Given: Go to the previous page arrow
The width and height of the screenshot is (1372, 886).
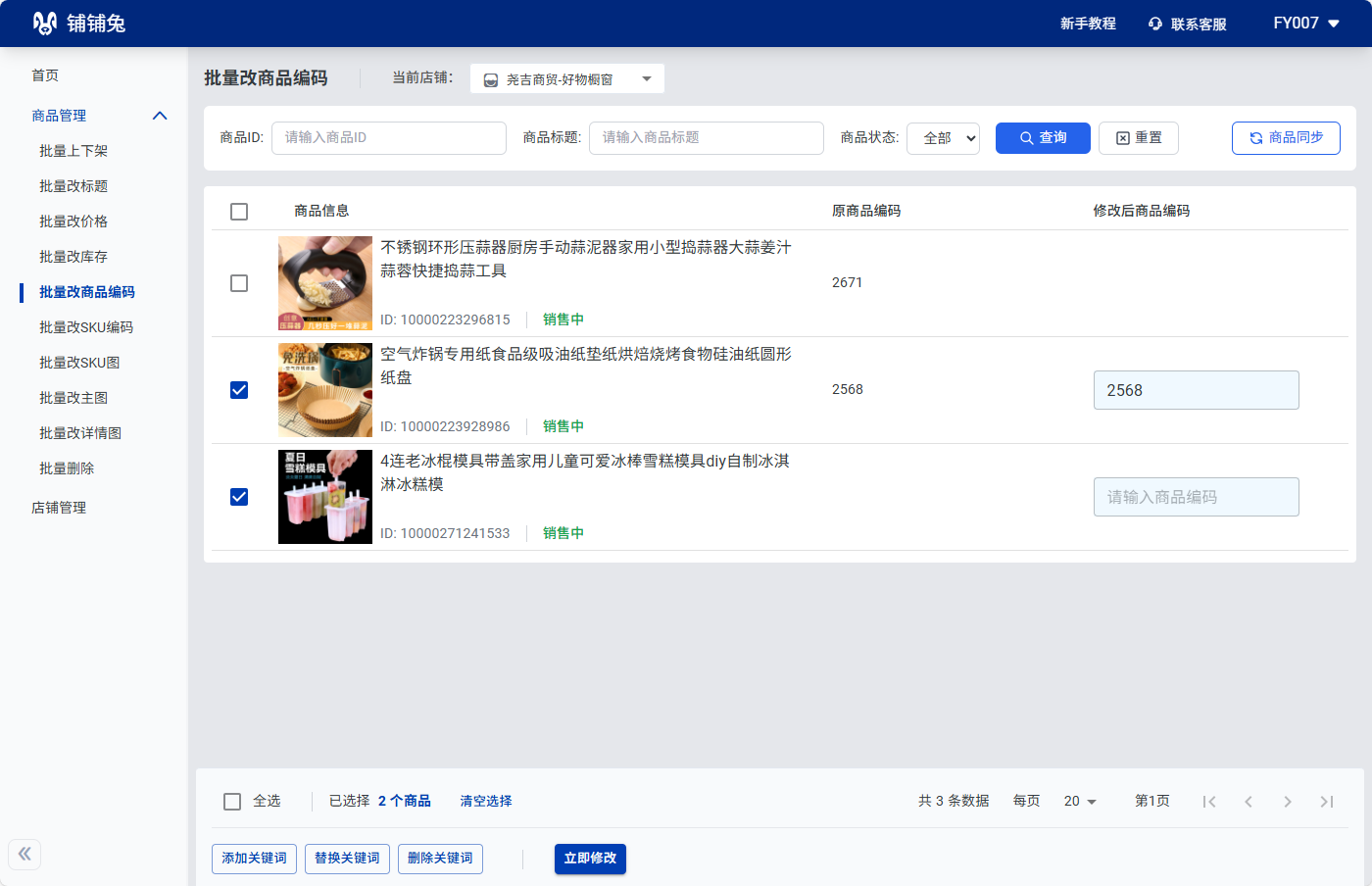Looking at the screenshot, I should (1249, 802).
